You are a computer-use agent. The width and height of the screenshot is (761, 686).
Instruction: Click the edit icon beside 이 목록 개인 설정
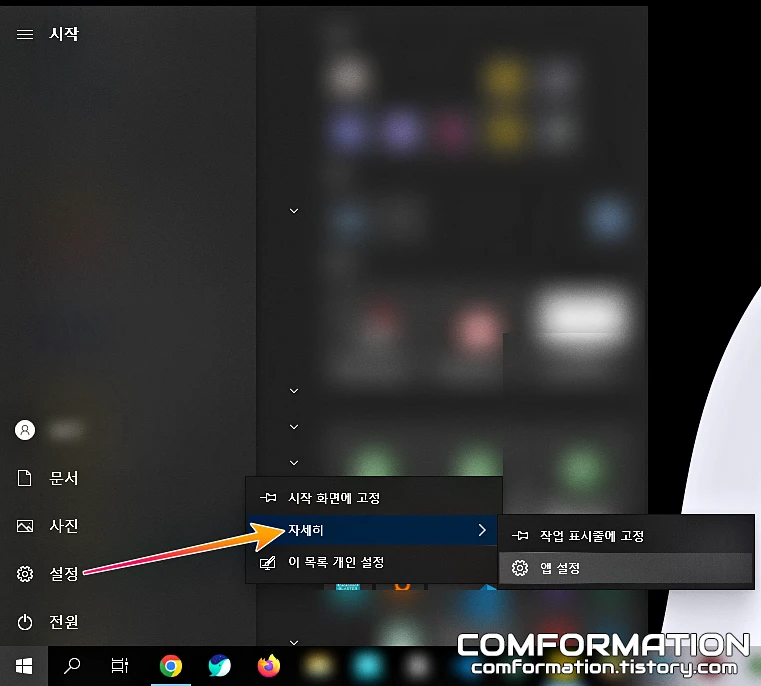[x=268, y=563]
